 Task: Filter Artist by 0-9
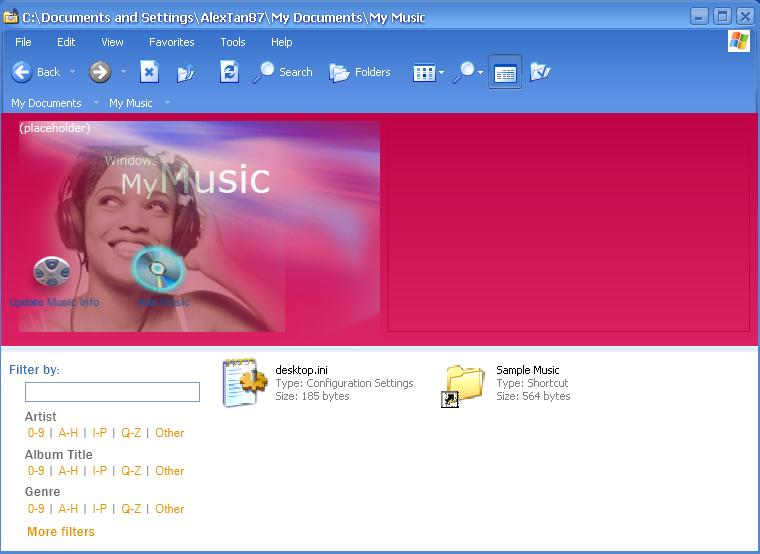click(36, 433)
